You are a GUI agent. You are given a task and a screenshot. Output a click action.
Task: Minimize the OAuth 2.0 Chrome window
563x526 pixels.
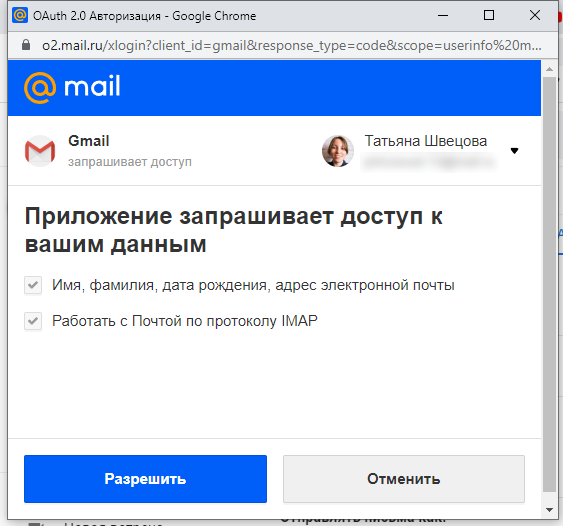click(443, 15)
